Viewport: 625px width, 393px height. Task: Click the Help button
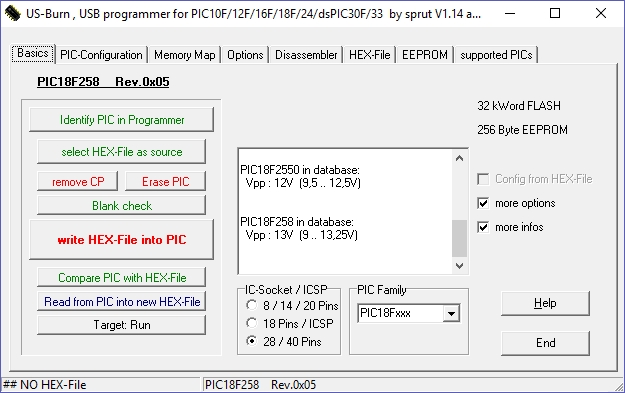(x=545, y=303)
